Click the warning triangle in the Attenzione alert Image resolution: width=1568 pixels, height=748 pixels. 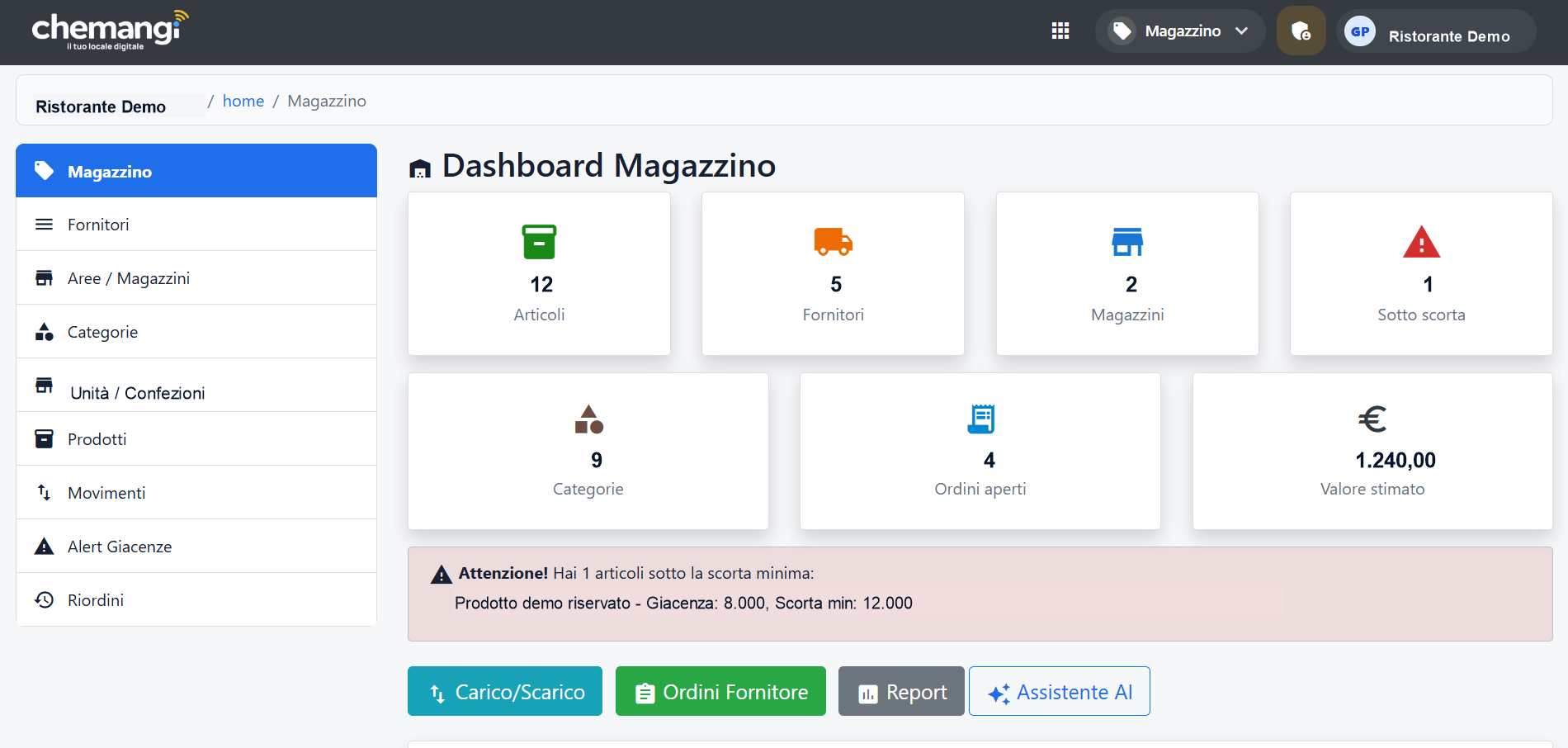(x=442, y=575)
